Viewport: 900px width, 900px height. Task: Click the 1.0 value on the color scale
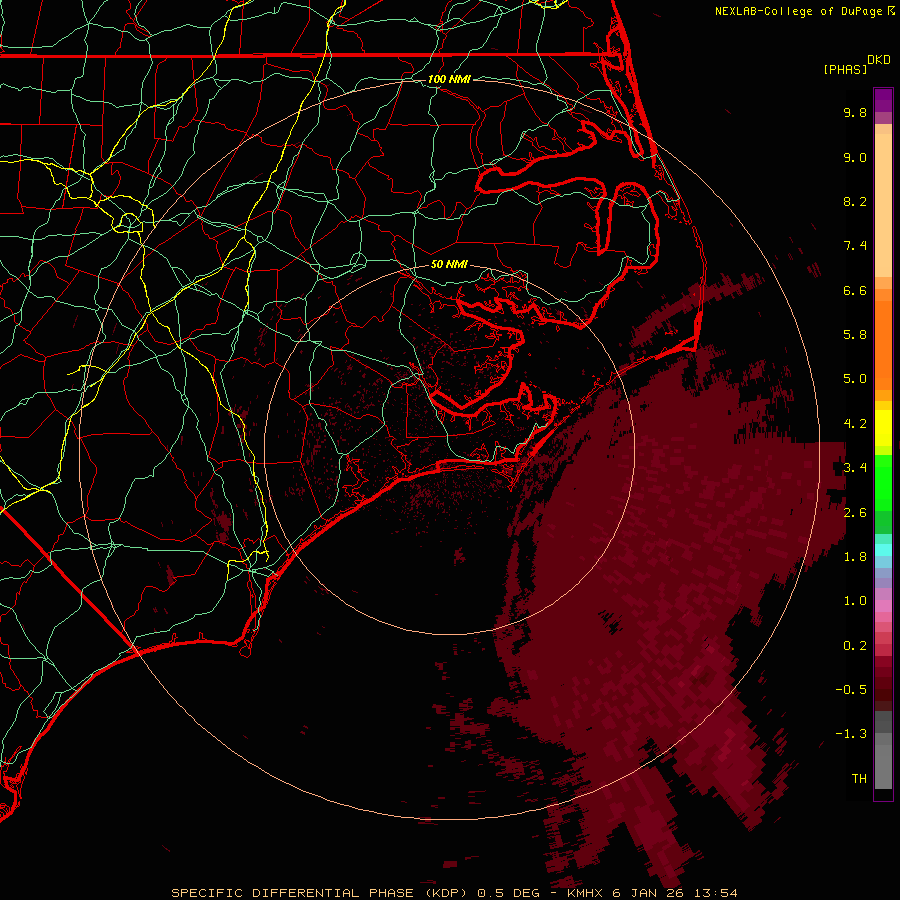[855, 601]
